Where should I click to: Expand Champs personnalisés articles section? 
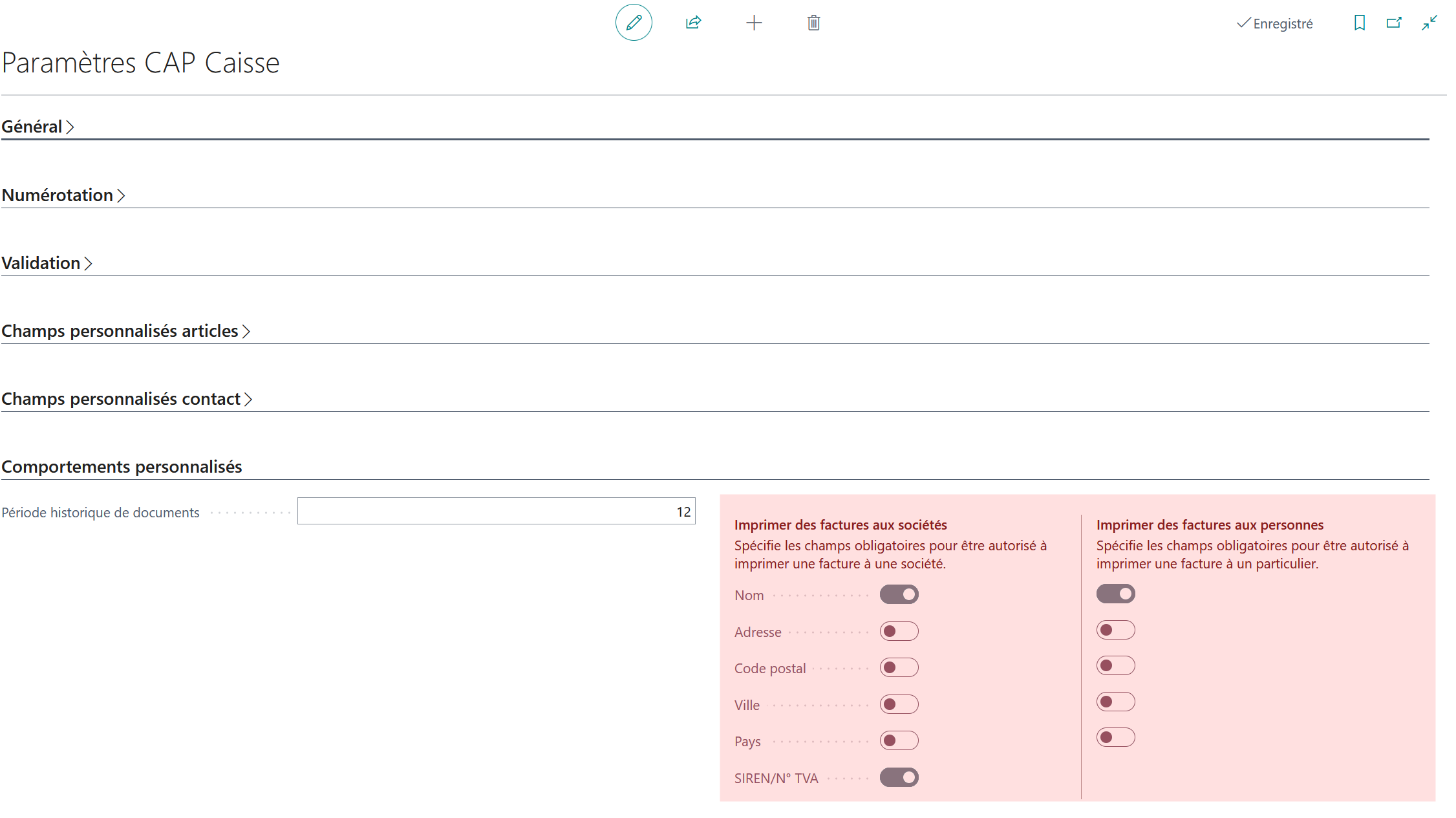pyautogui.click(x=126, y=331)
